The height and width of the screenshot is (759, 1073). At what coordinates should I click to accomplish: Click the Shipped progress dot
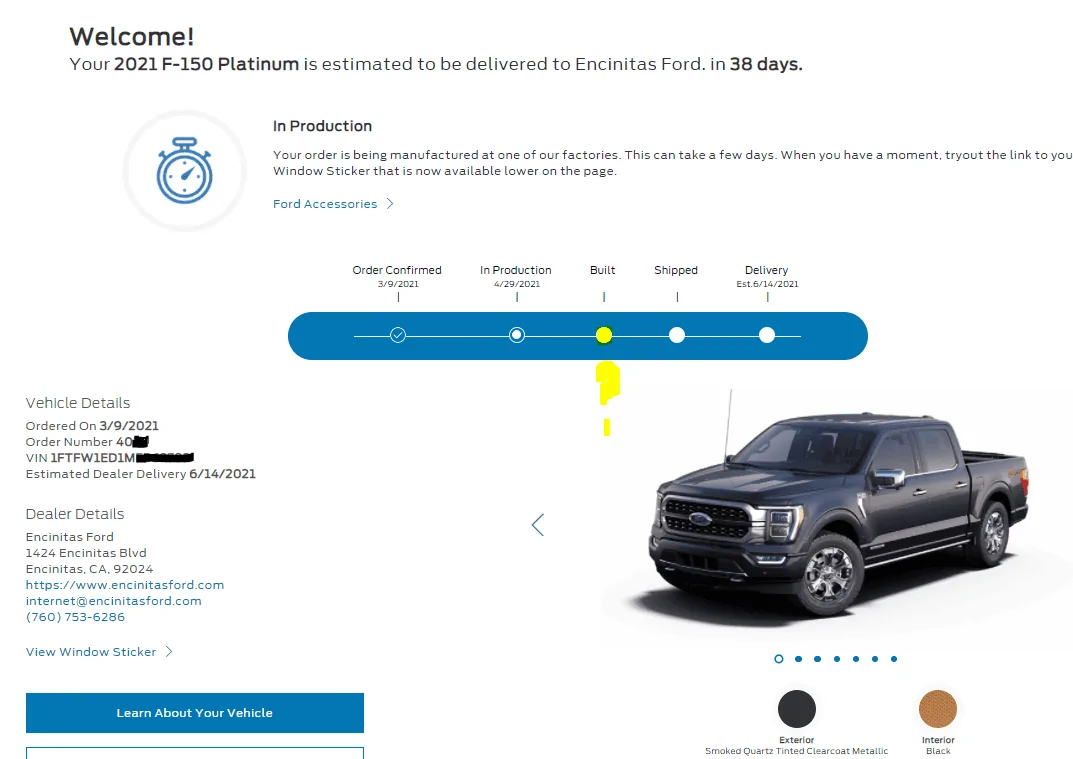[x=677, y=335]
